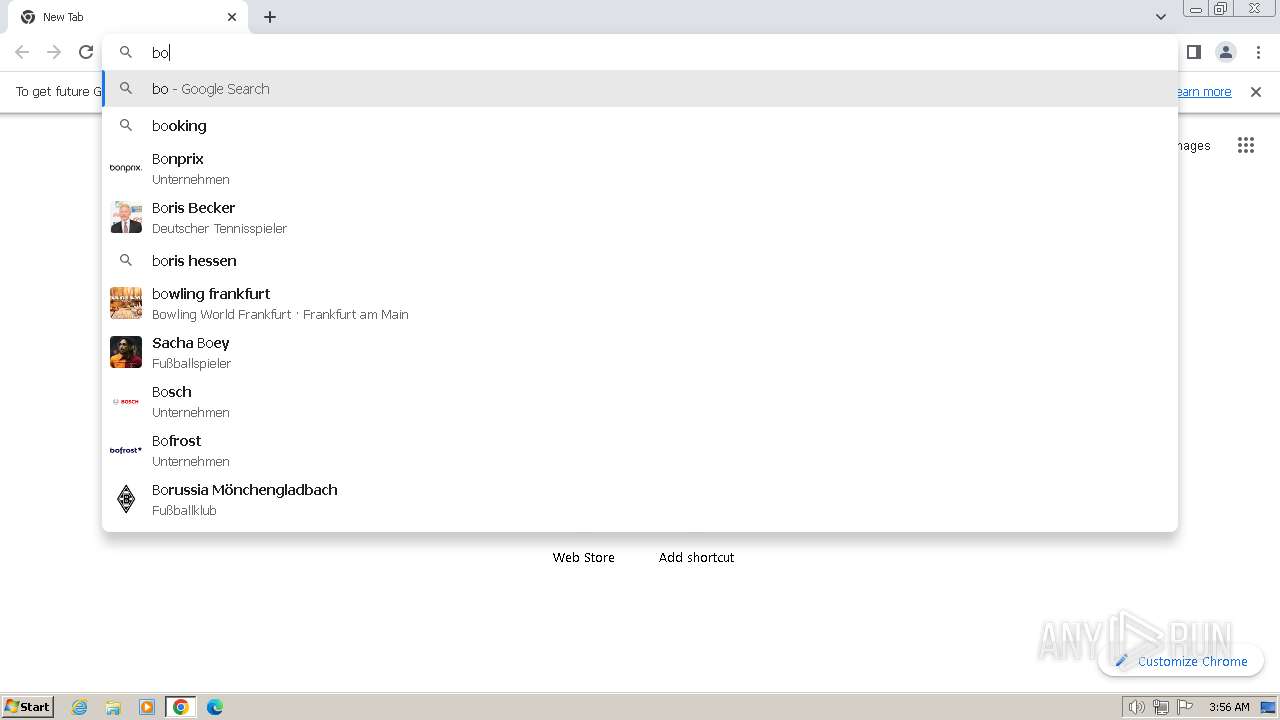Click the Sacha Boey photo thumbnail
Screen dimensions: 1280x720
pyautogui.click(x=126, y=352)
